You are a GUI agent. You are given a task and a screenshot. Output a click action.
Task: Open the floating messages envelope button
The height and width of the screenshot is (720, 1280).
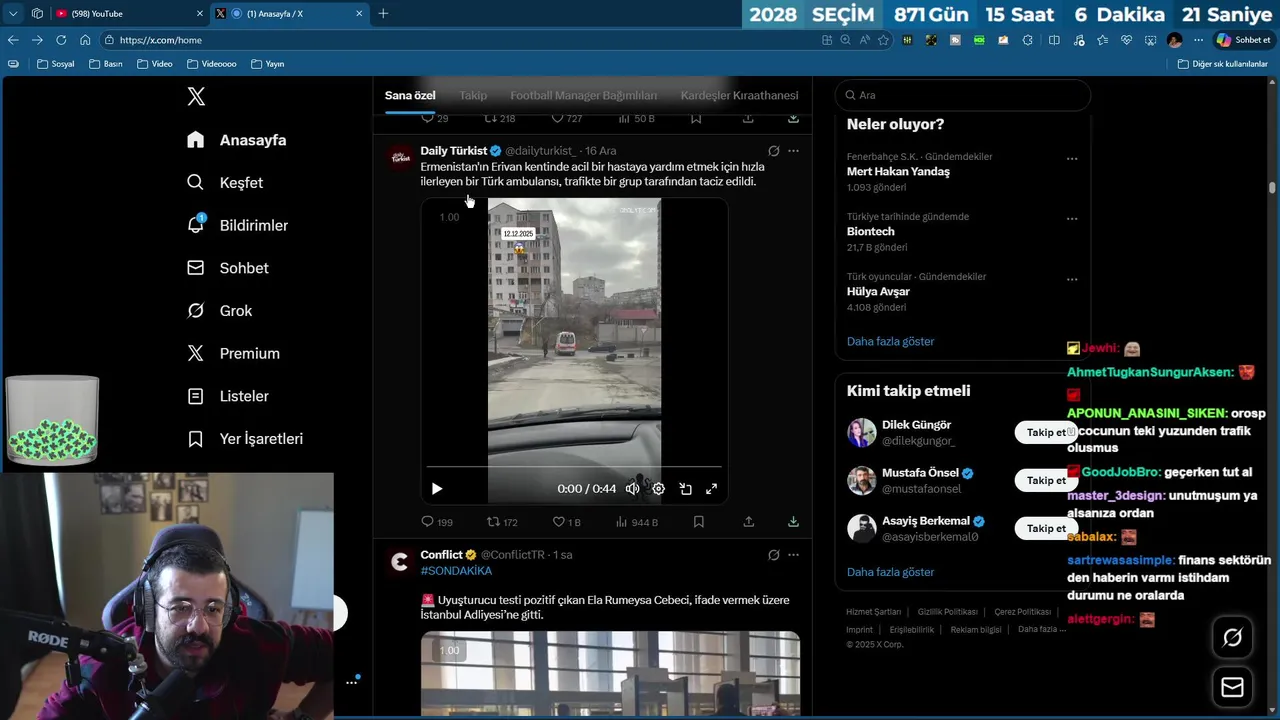click(1232, 687)
